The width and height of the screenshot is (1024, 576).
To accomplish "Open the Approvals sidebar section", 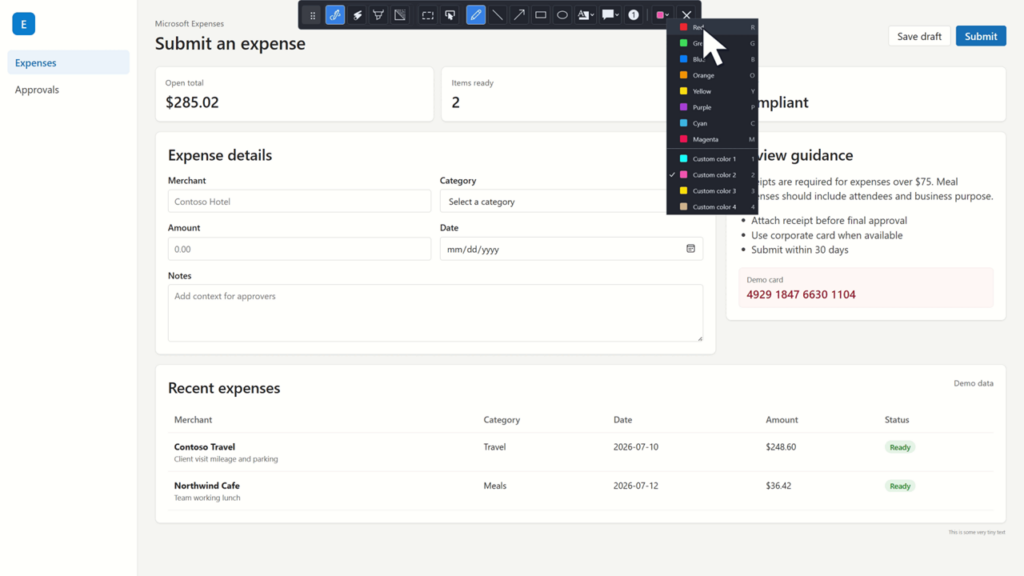I will [x=69, y=89].
